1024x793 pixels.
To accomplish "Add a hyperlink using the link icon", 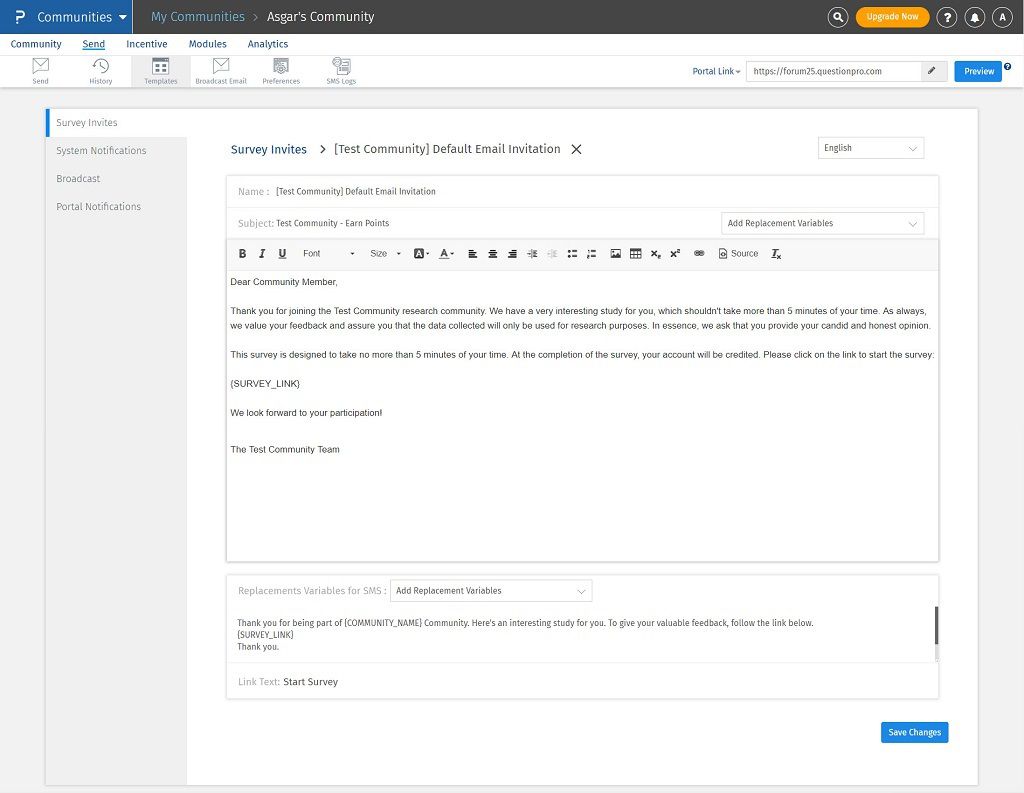I will click(699, 253).
